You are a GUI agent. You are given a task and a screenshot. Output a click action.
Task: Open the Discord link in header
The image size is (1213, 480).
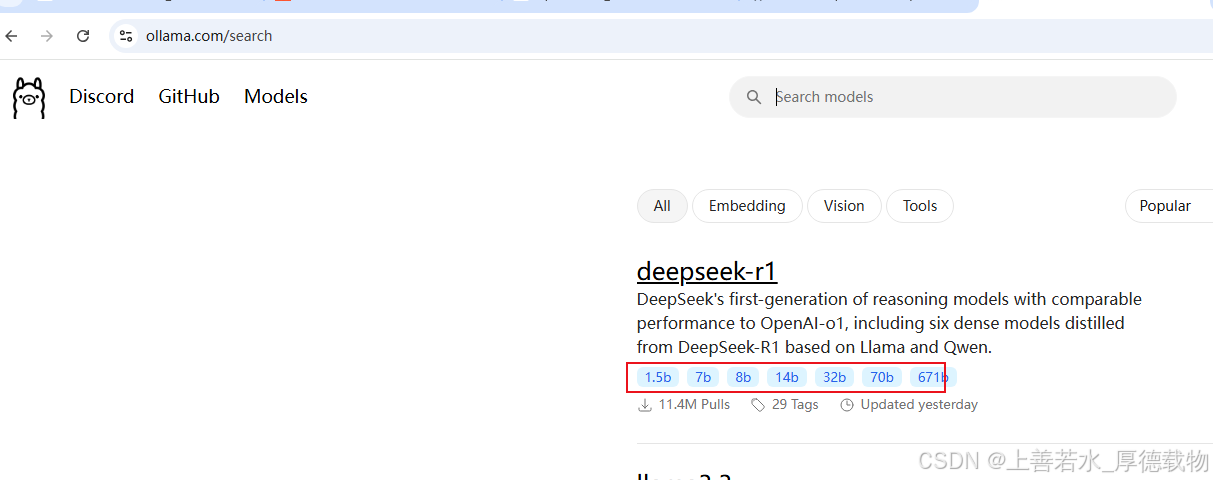(x=101, y=97)
